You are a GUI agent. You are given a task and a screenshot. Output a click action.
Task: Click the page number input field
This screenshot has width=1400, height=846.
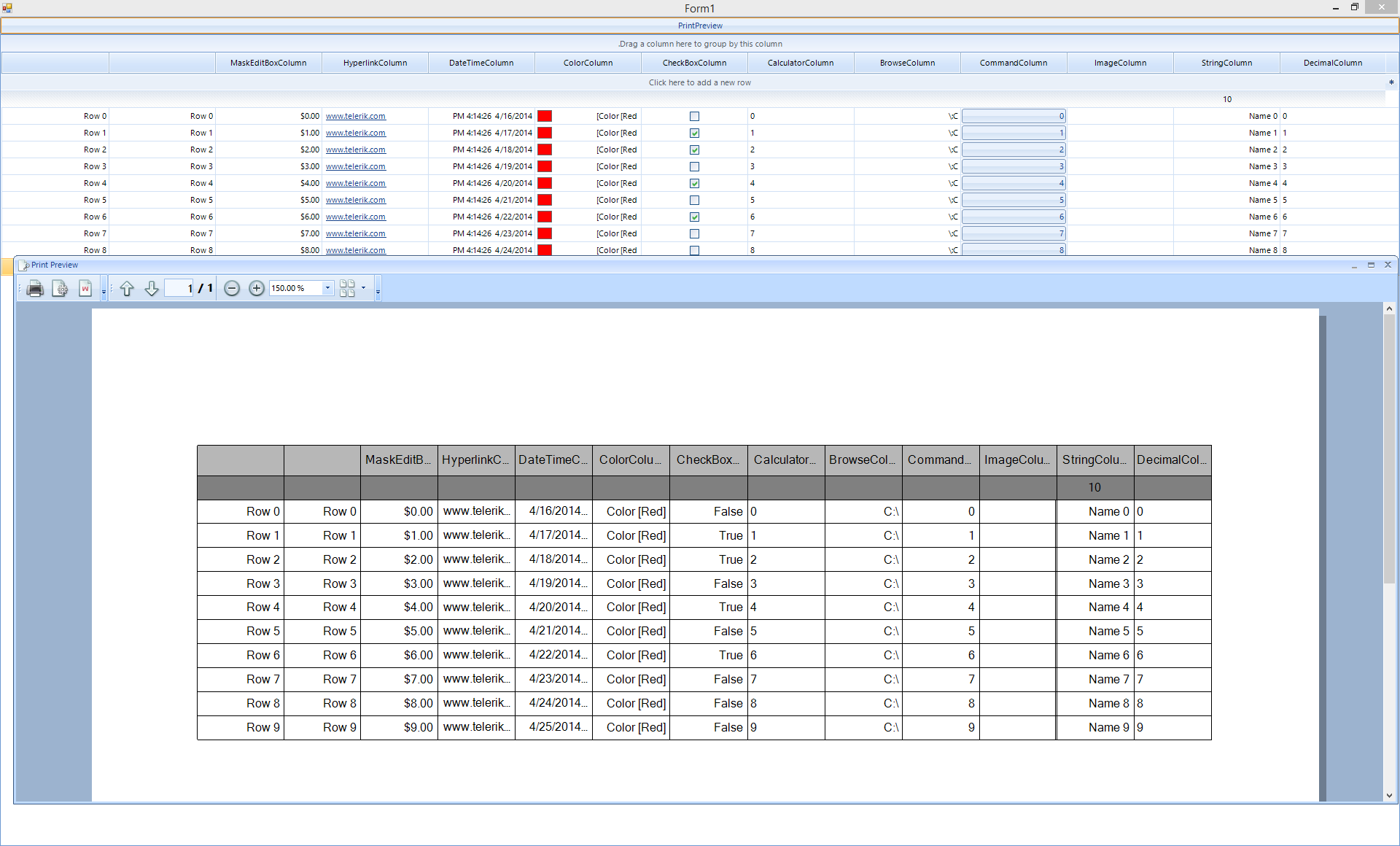179,289
